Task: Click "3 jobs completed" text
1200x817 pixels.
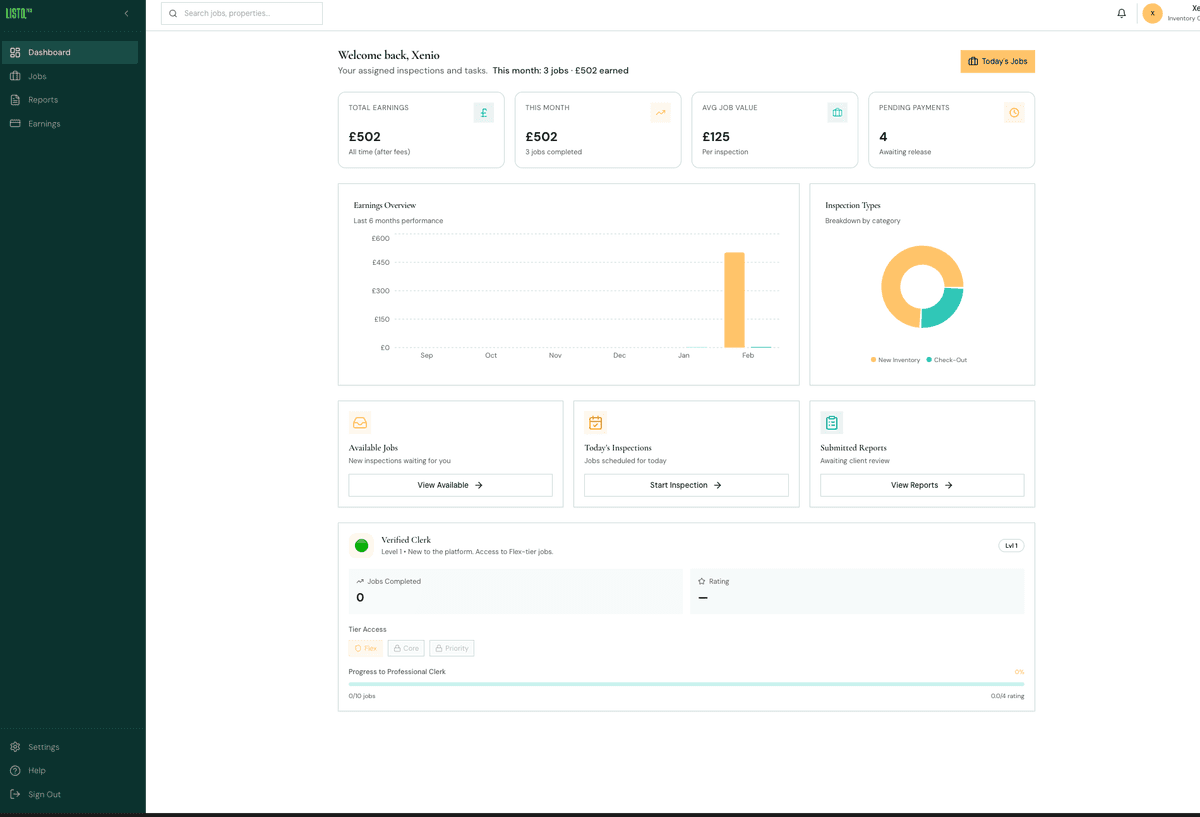Action: tap(553, 152)
